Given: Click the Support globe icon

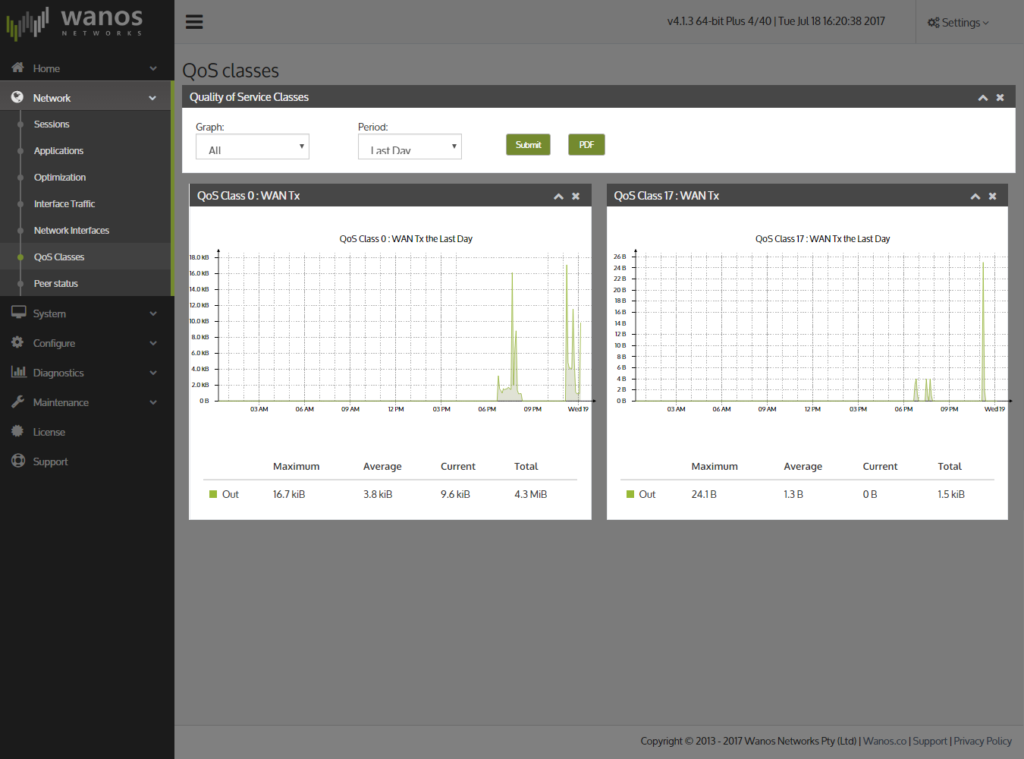Looking at the screenshot, I should [16, 461].
